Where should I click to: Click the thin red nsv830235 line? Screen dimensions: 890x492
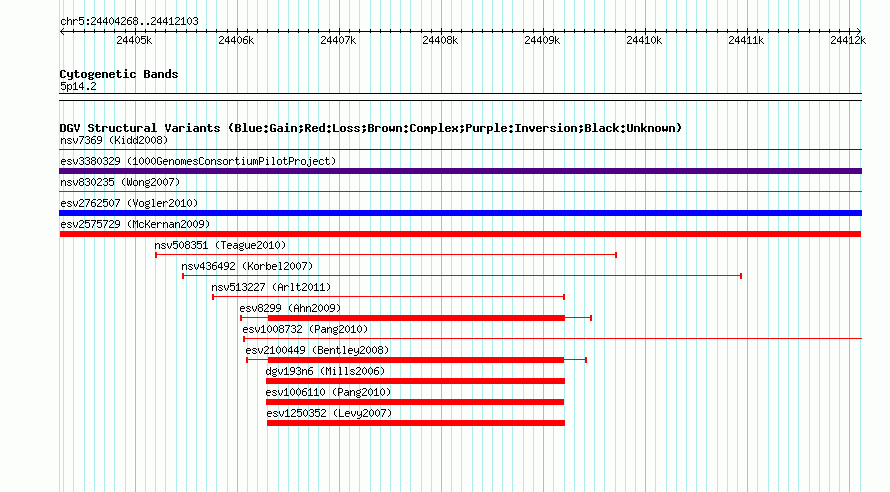(x=460, y=192)
